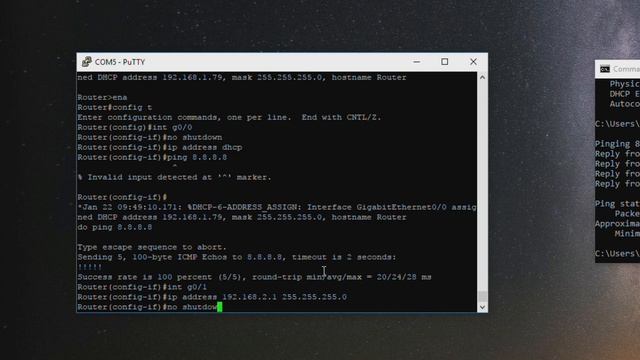This screenshot has width=640, height=360.
Task: Click the 'COM5 - PuTTY' window title text
Action: coord(120,62)
